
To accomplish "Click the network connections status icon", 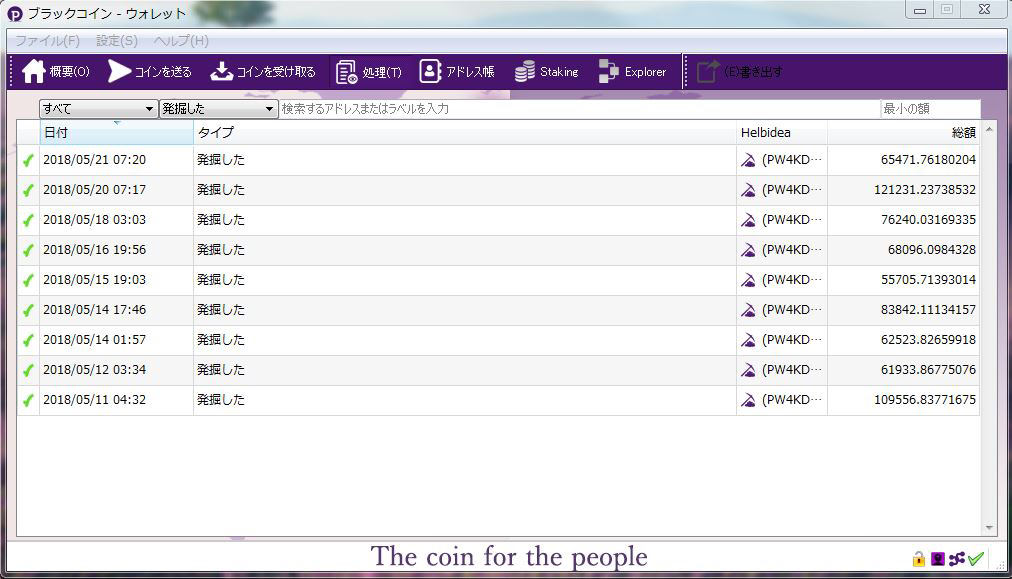I will coord(956,559).
